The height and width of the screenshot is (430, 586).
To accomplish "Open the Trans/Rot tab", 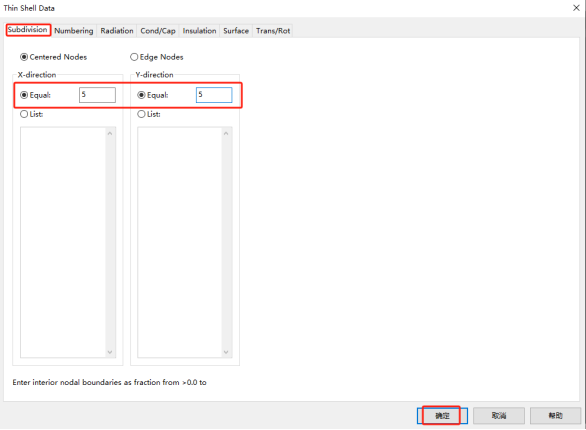I will [273, 31].
